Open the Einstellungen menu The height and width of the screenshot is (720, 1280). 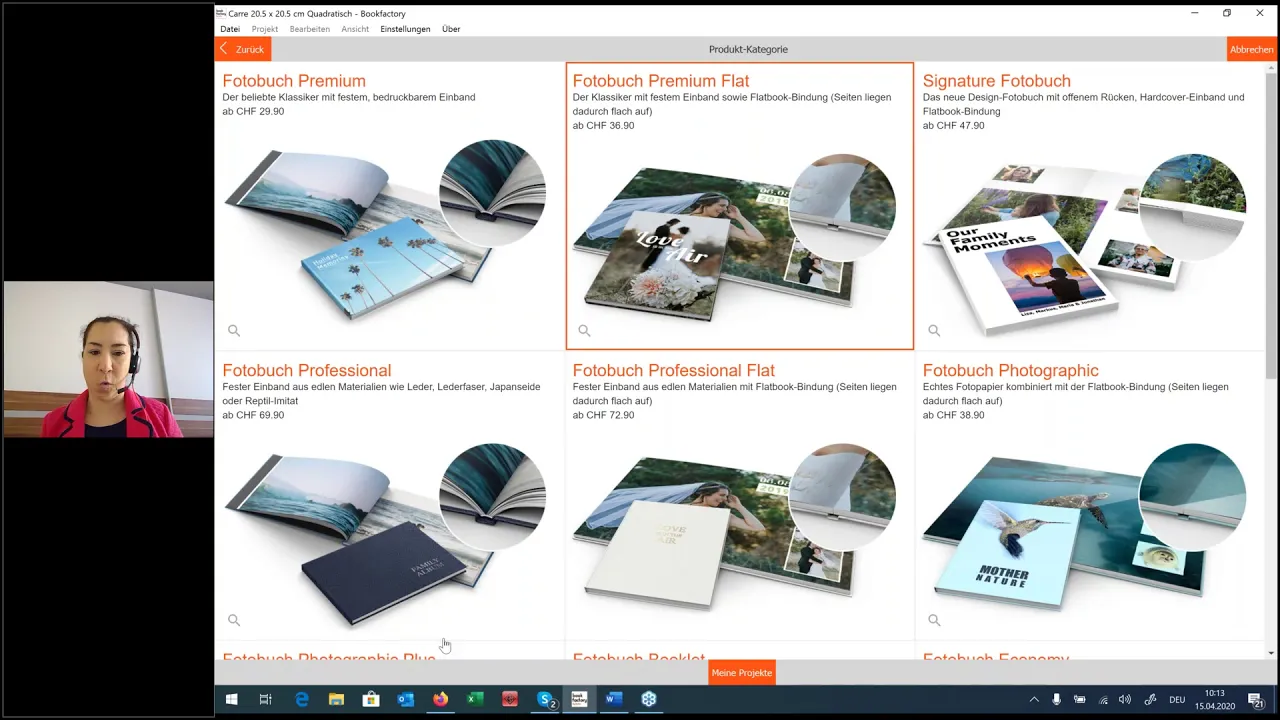pos(405,29)
